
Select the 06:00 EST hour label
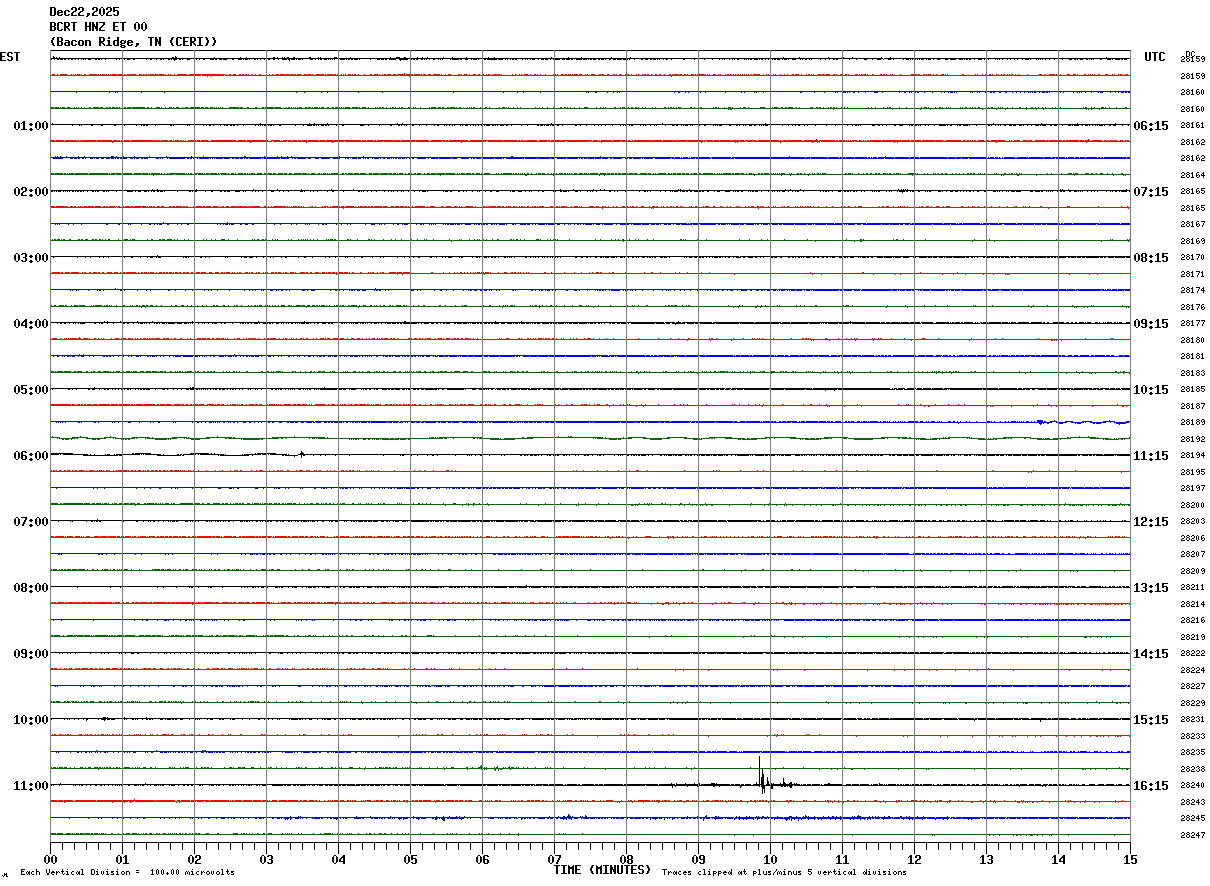[x=31, y=456]
